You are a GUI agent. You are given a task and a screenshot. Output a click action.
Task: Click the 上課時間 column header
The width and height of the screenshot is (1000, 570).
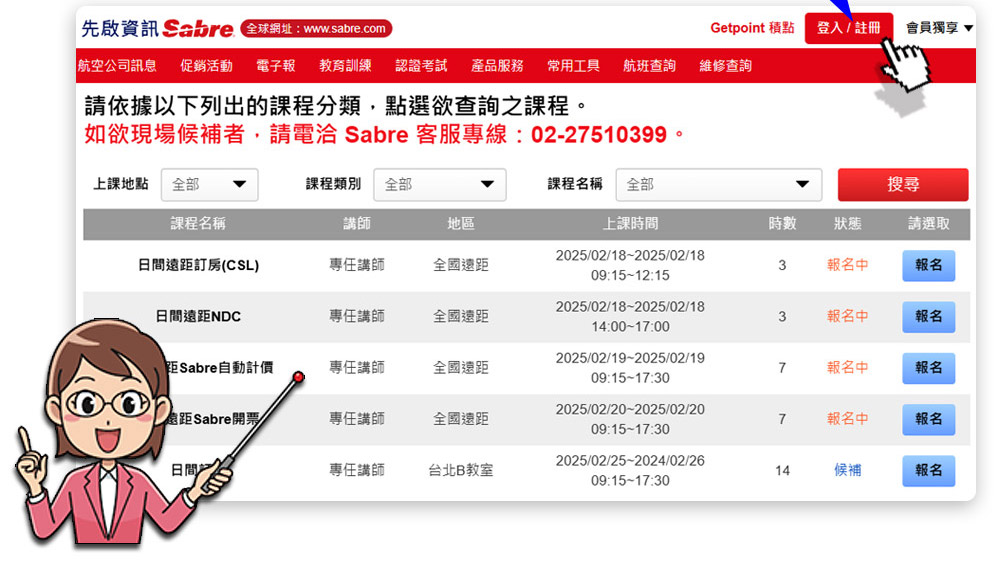[630, 224]
